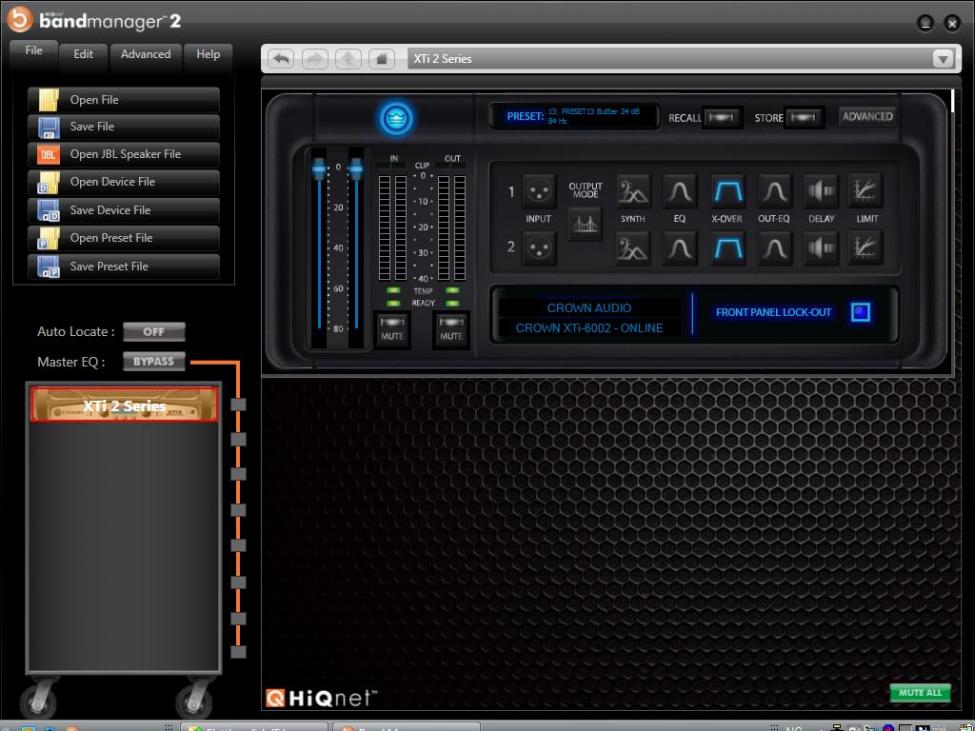Click channel 1 level fader handle
975x731 pixels.
click(319, 167)
